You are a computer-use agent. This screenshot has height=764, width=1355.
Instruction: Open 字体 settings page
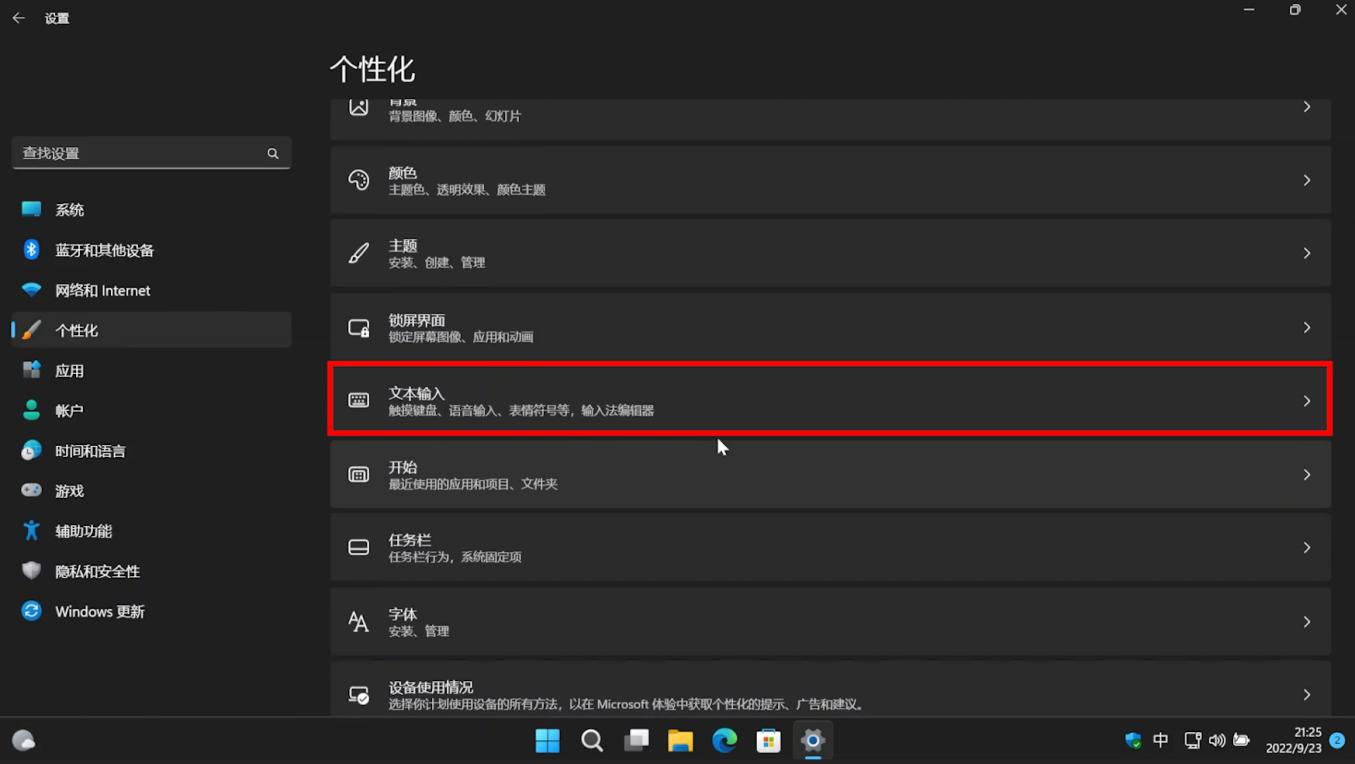[x=830, y=621]
